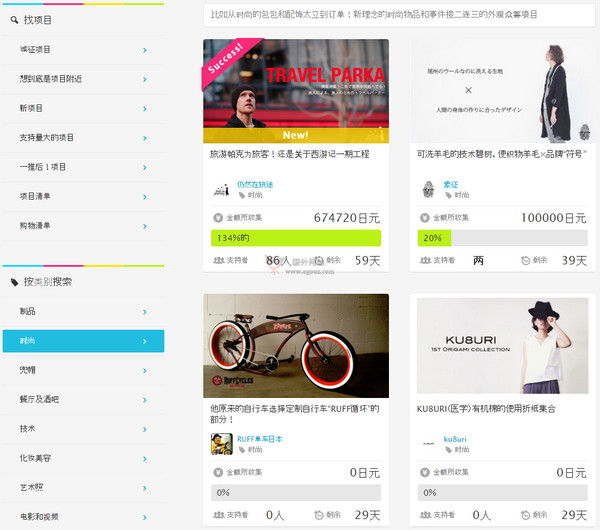Screen dimensions: 600x530
Task: Click the magnifier icon beside 找项目
Action: 15,20
